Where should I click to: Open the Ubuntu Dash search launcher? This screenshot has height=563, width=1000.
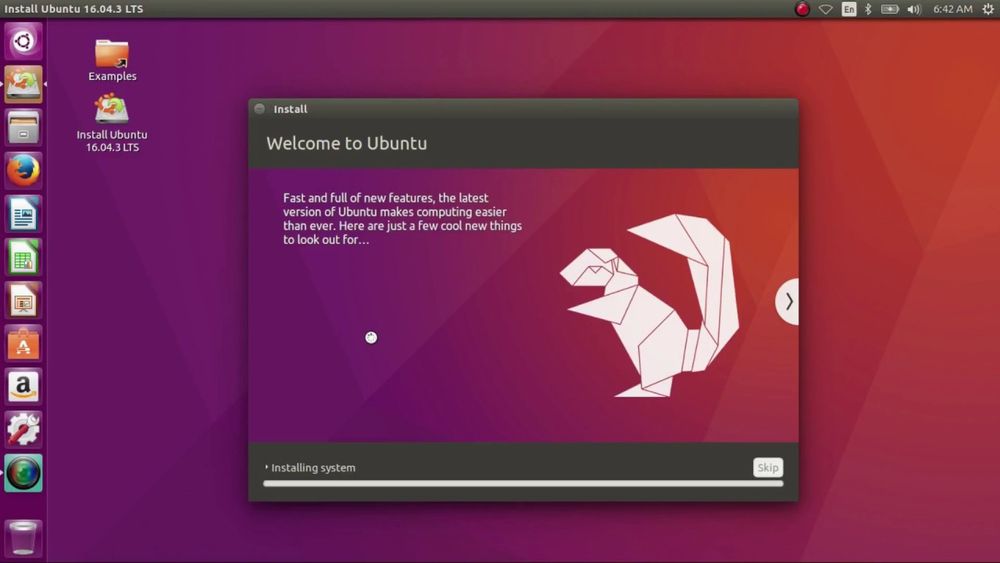(24, 41)
